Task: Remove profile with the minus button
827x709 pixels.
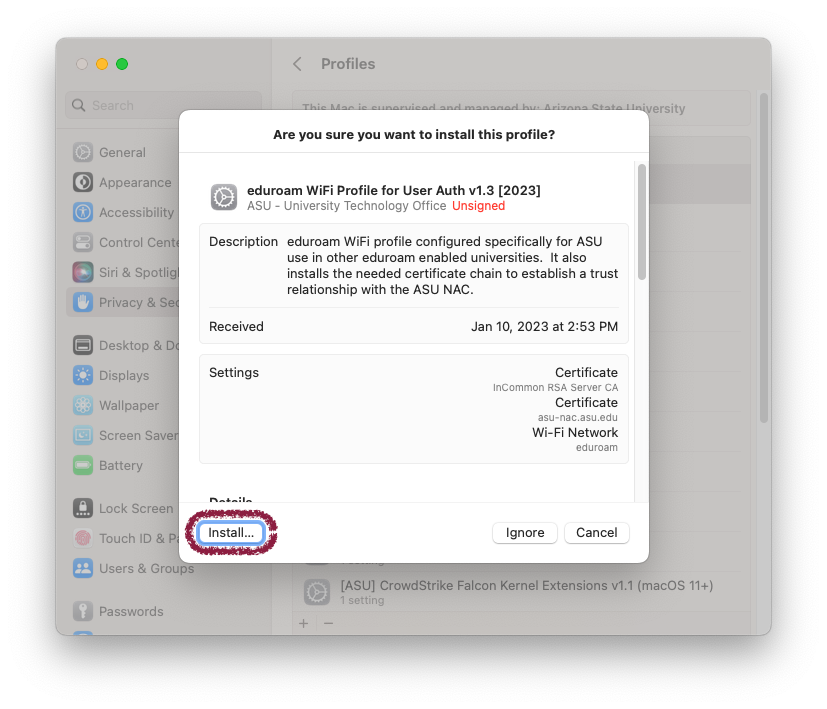Action: [x=328, y=623]
